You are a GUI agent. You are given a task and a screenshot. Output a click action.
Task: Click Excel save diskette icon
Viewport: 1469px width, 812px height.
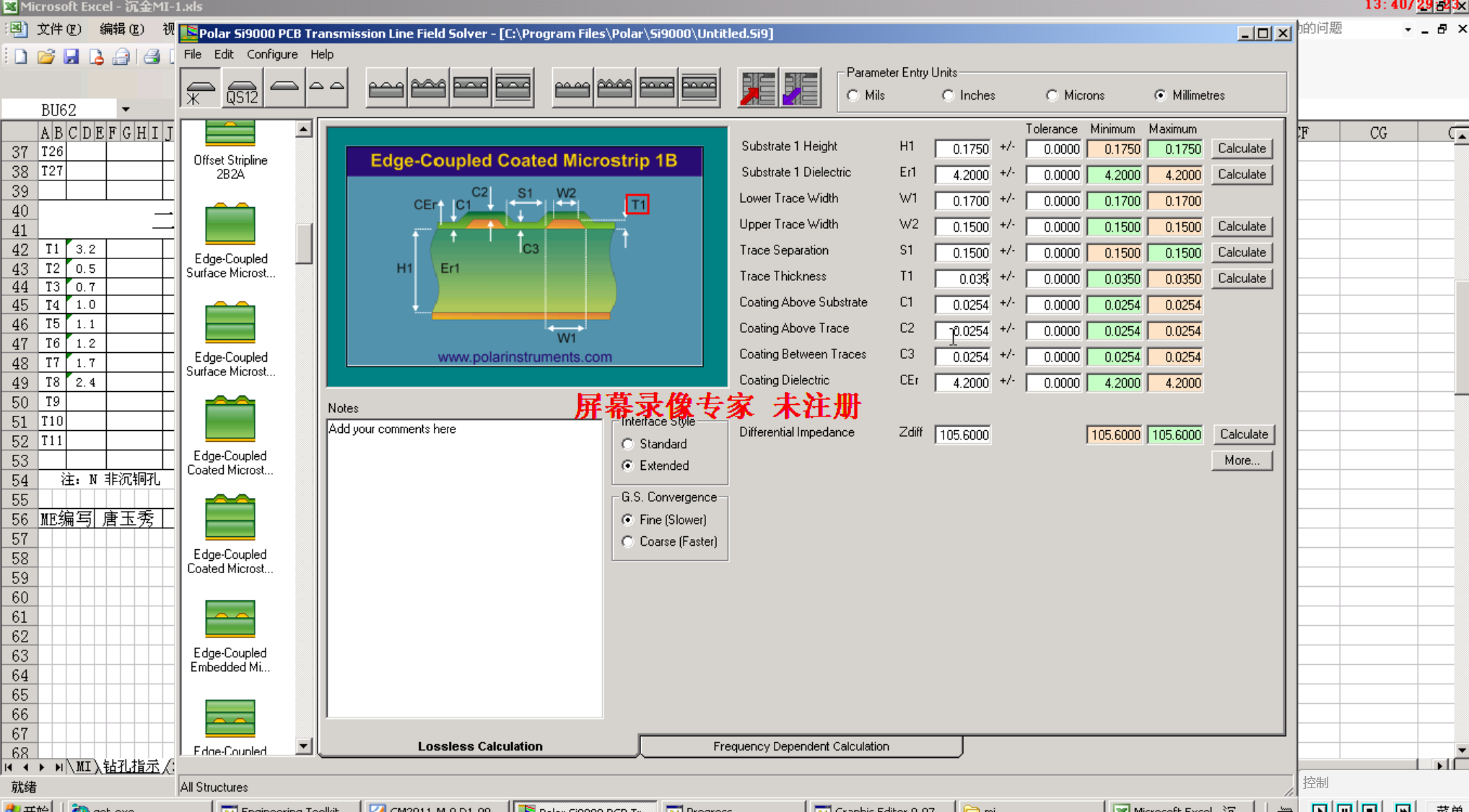click(x=71, y=56)
